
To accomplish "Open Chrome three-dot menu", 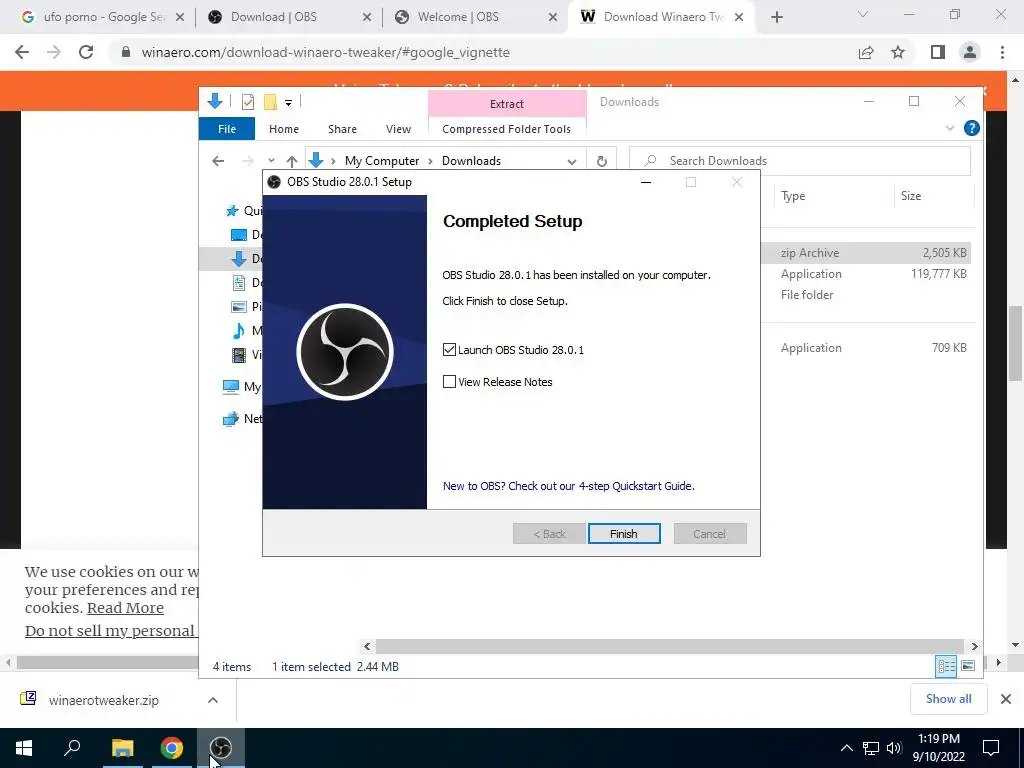I will click(x=1002, y=52).
